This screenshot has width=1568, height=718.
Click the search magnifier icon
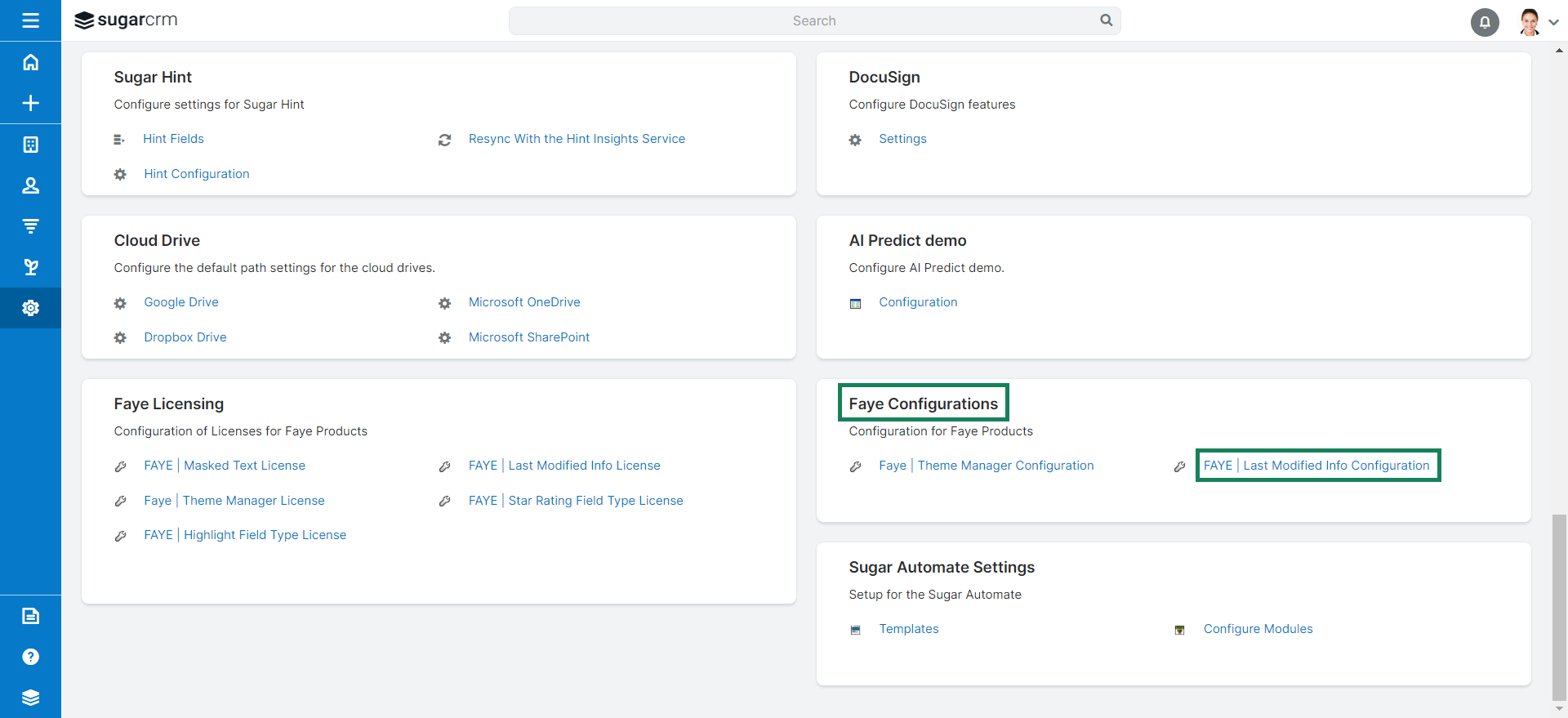point(1106,20)
